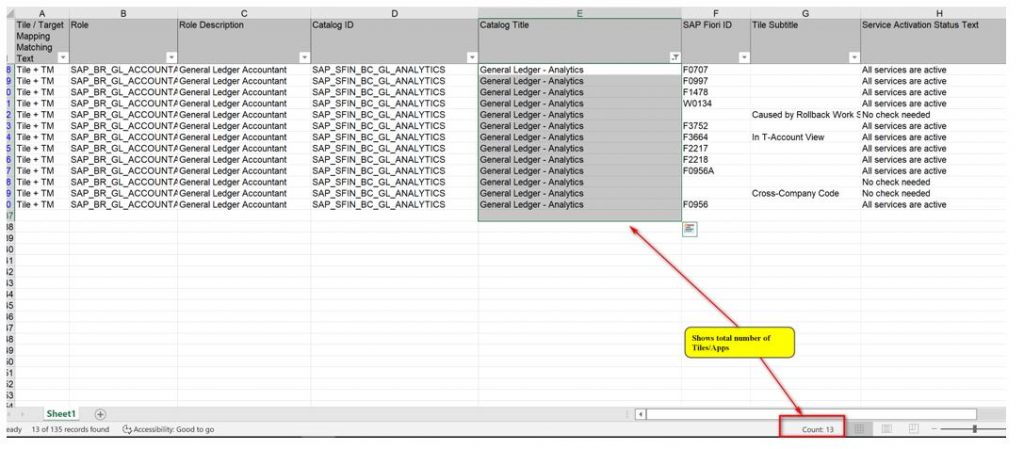Open the Quick Analysis icon below selection
This screenshot has height=449, width=1024.
point(690,229)
